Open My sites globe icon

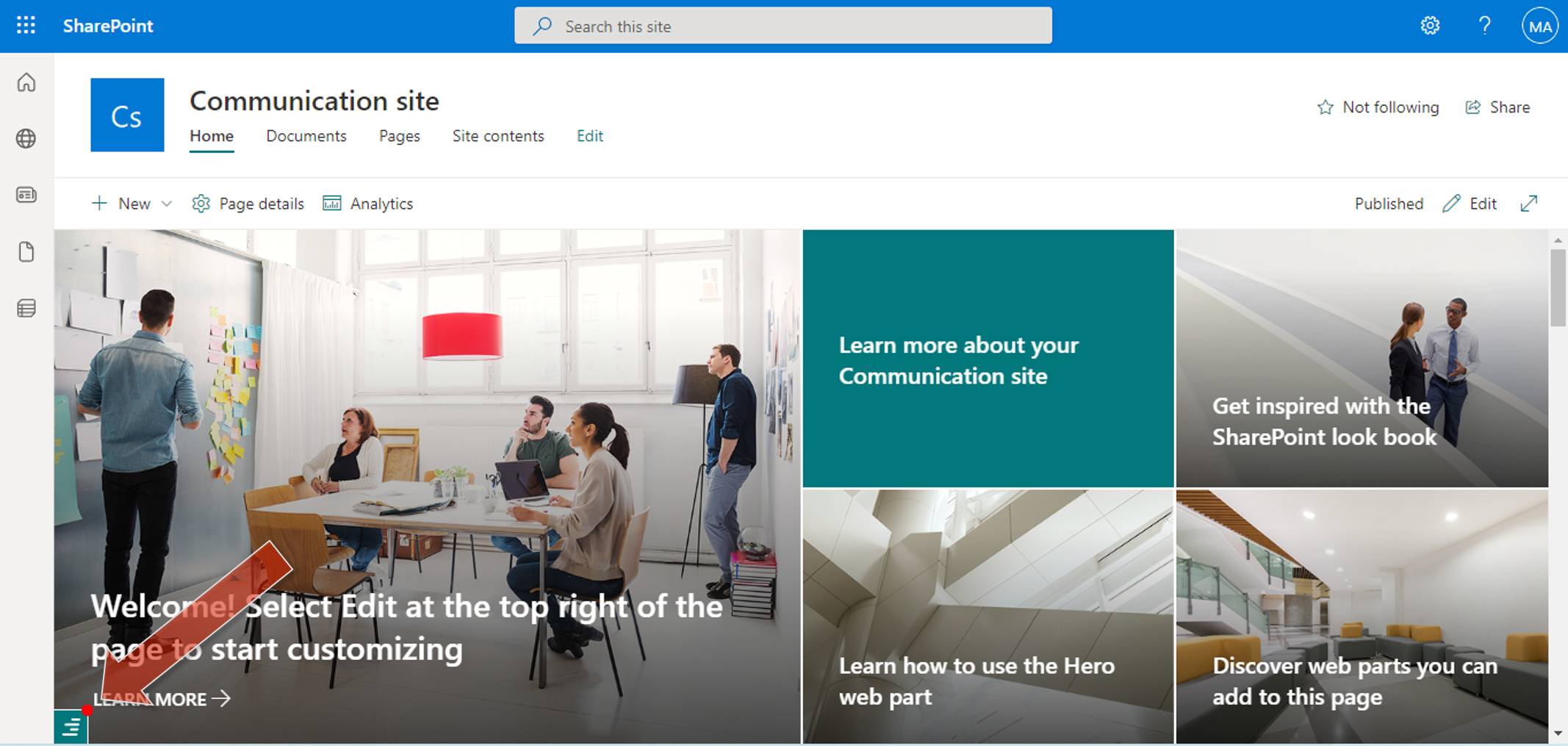(26, 138)
